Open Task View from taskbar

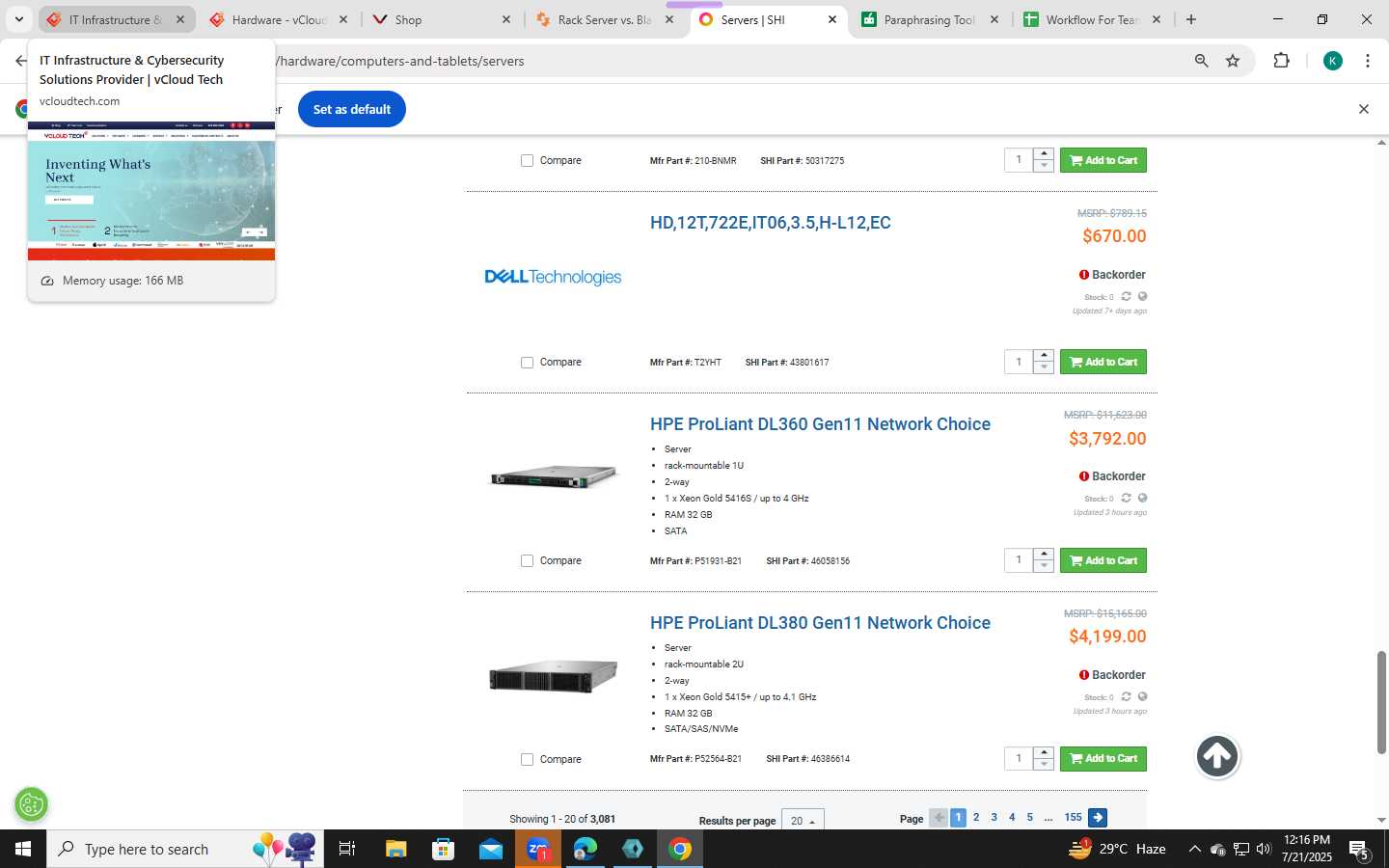pyautogui.click(x=347, y=849)
